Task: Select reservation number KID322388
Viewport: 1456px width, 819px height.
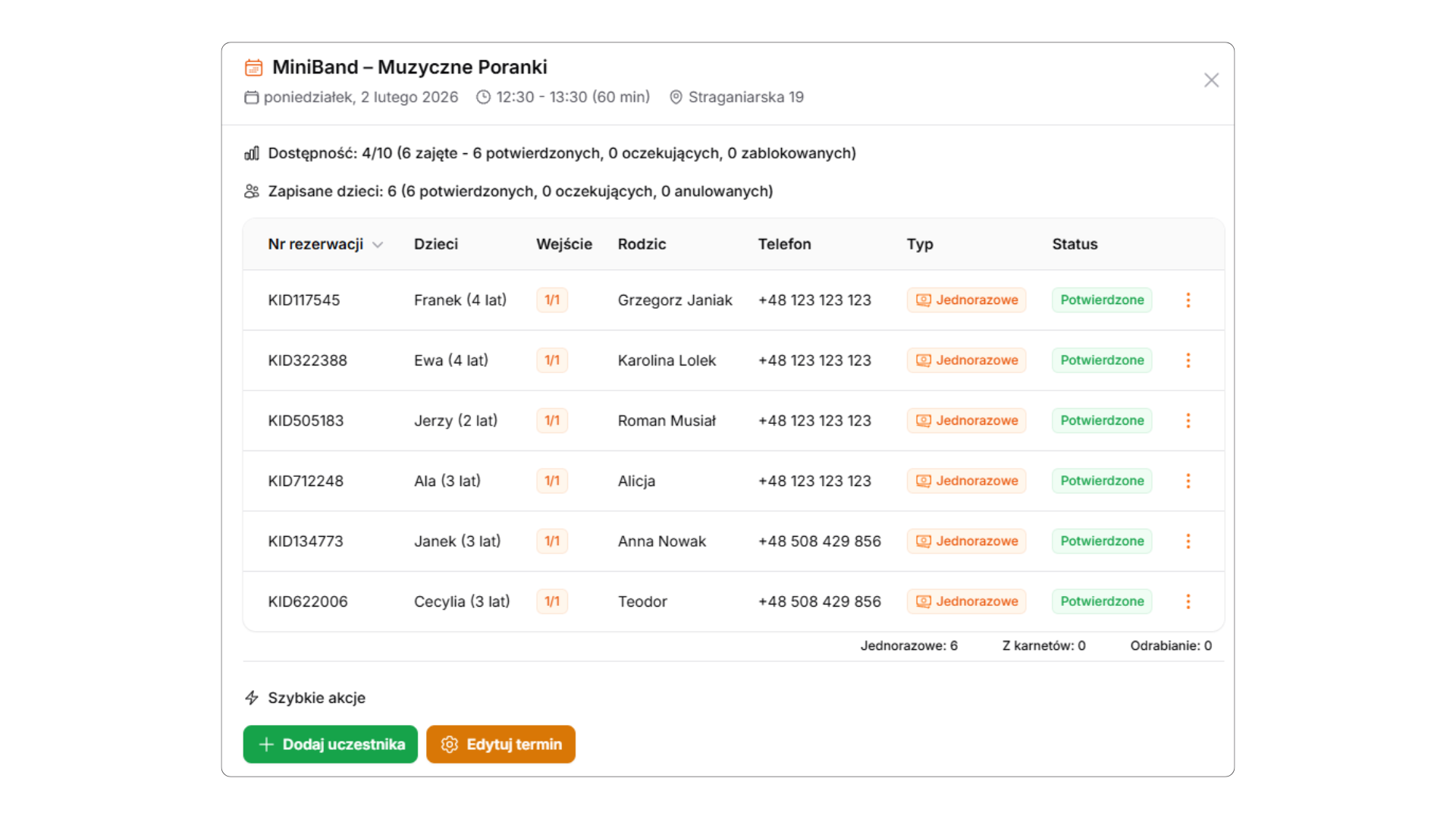Action: coord(307,360)
